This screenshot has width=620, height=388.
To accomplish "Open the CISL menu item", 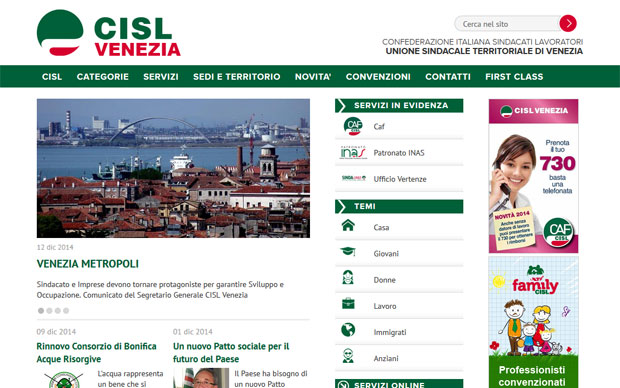I will pyautogui.click(x=52, y=77).
